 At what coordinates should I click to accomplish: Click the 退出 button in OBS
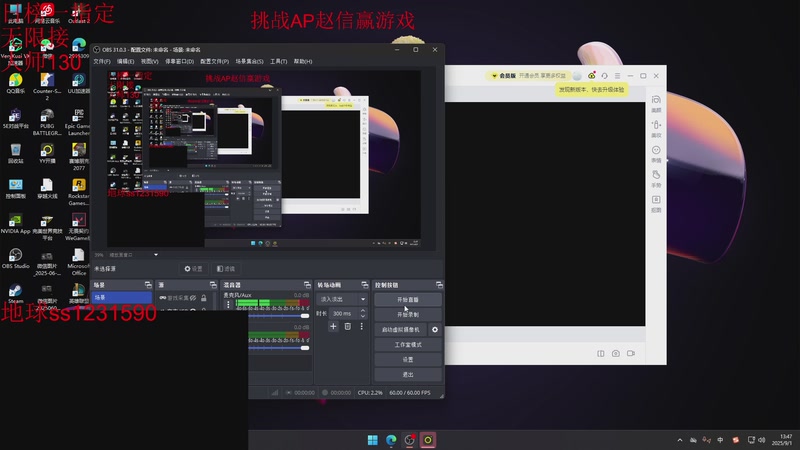[x=408, y=374]
